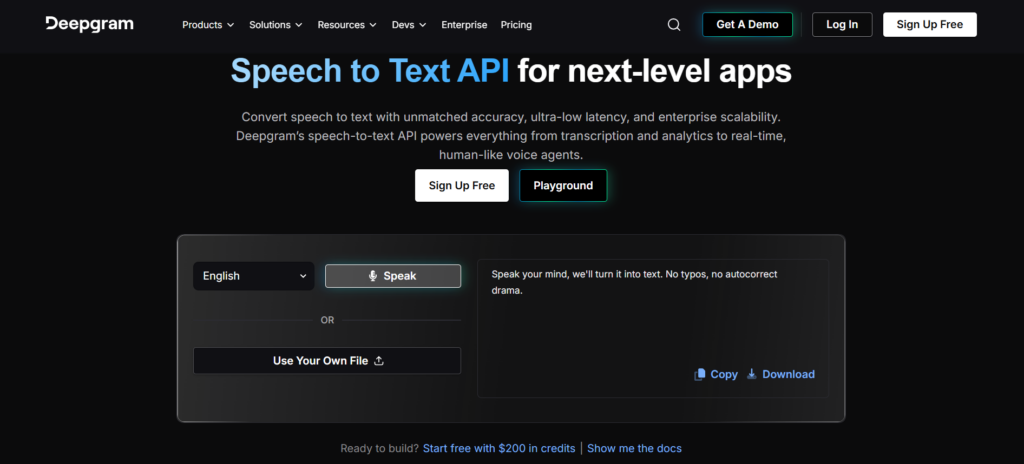Click the Deepgram logo
The width and height of the screenshot is (1024, 464).
[89, 24]
